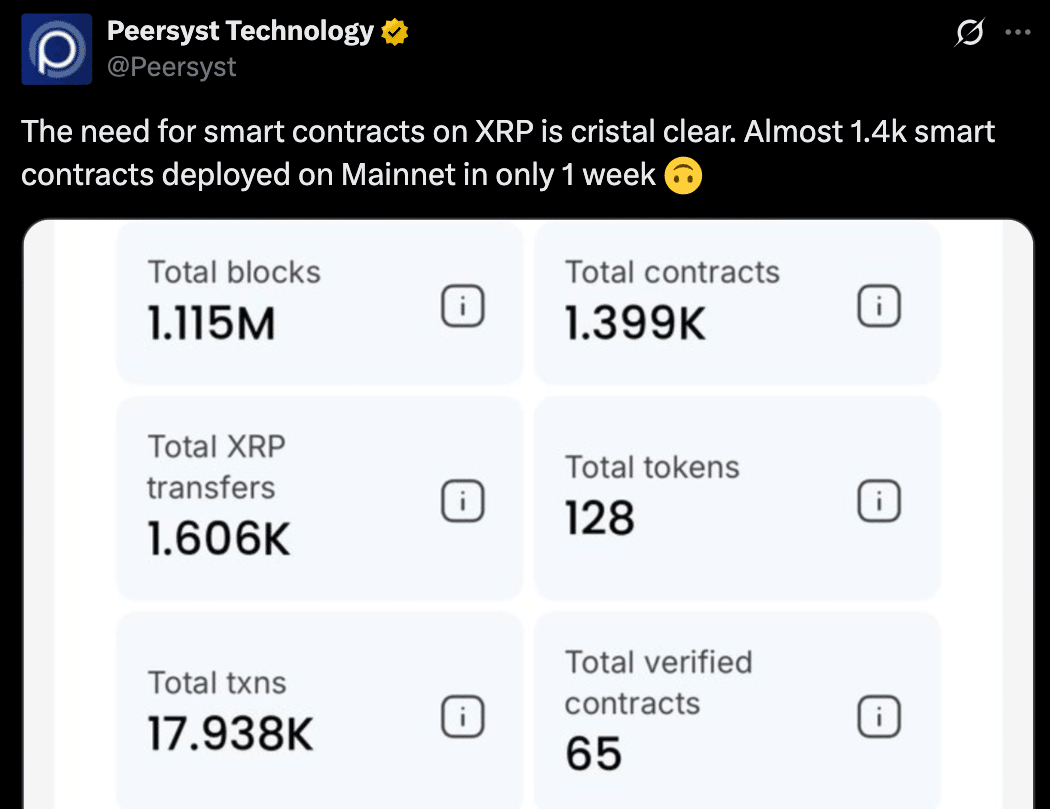
Task: Click the info icon for Total contracts
Action: [x=879, y=308]
